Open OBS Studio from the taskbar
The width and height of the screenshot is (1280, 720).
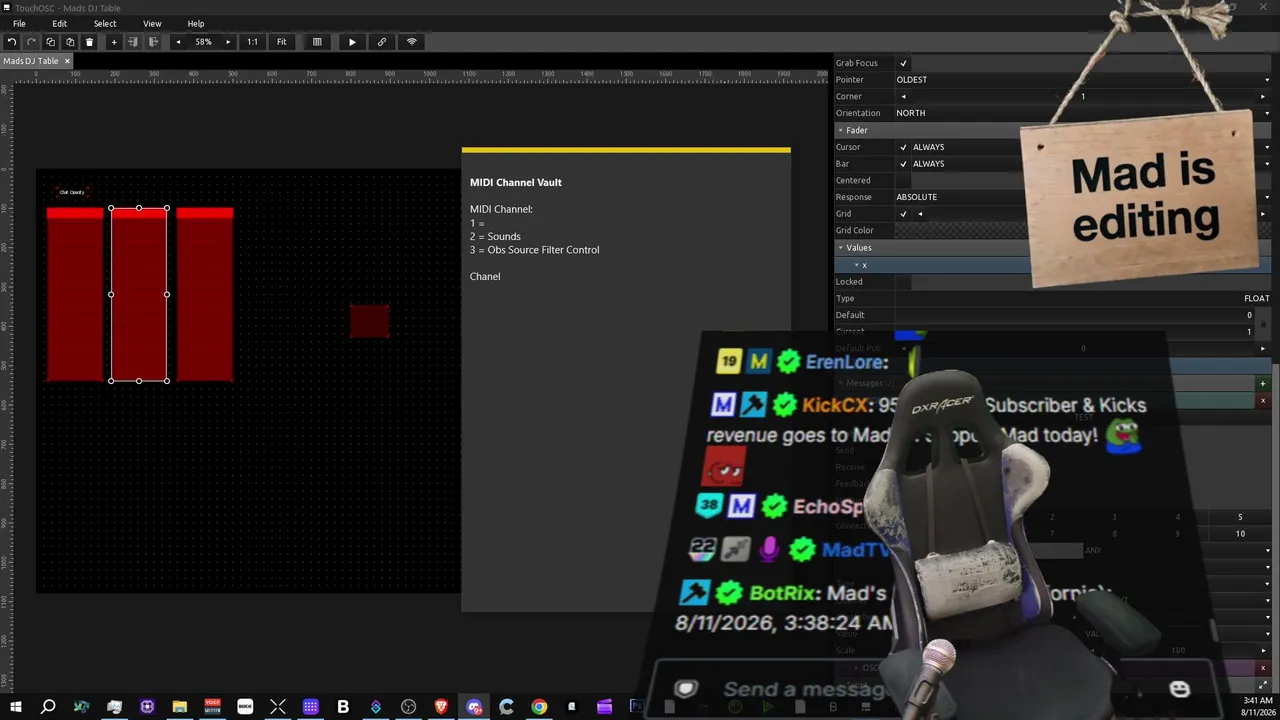409,707
